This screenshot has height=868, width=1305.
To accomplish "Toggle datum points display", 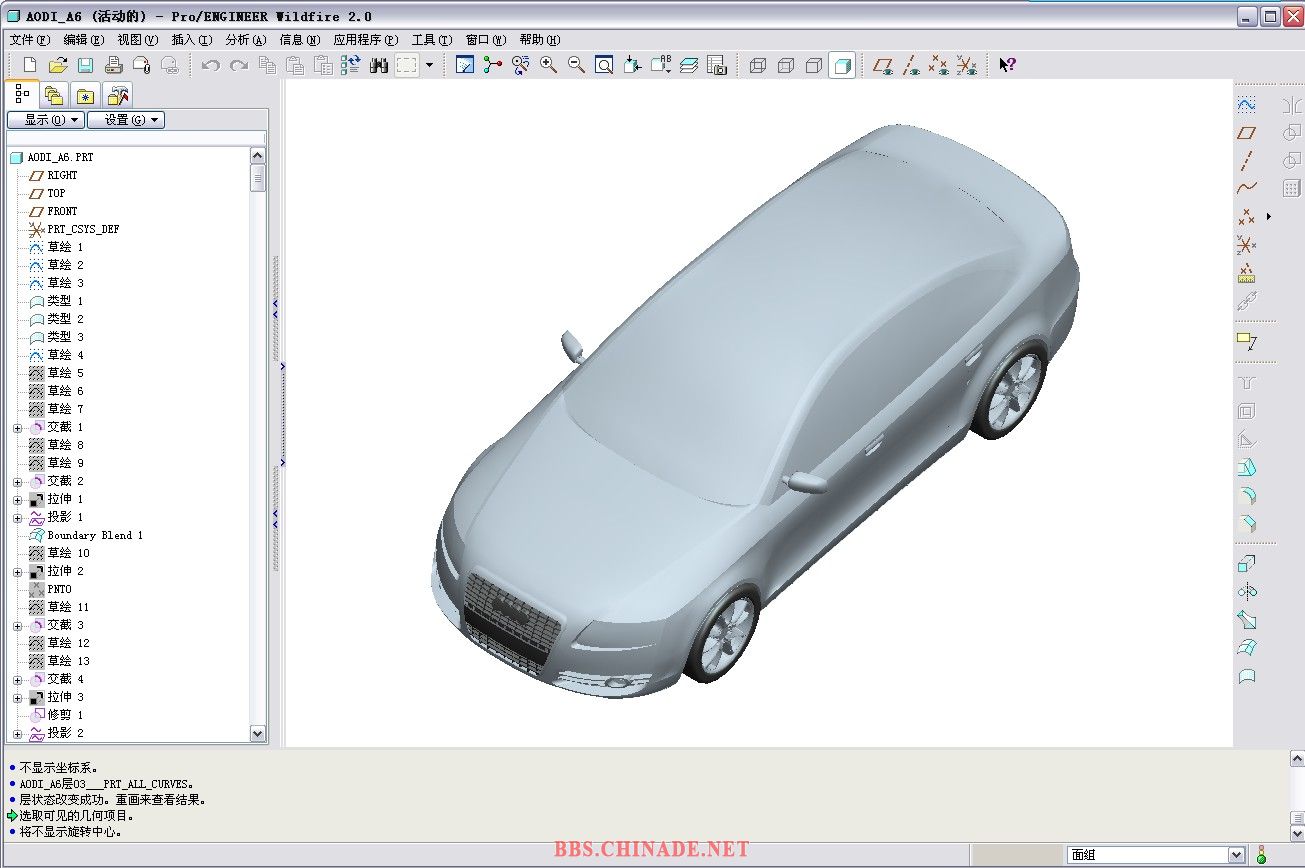I will coord(938,65).
